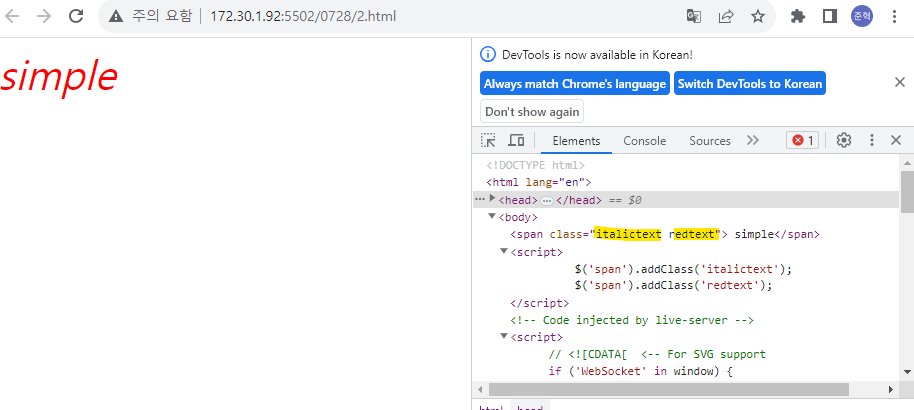This screenshot has height=410, width=914.
Task: Select the addClass('redtext') script line
Action: coord(673,286)
